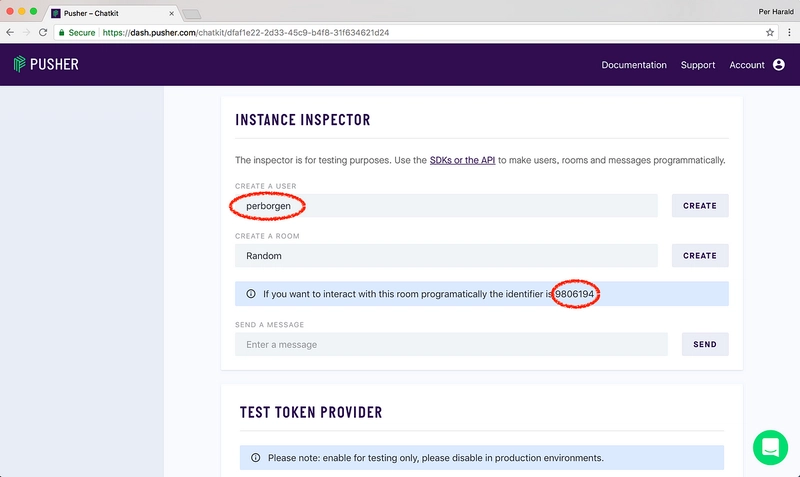This screenshot has width=800, height=477.
Task: Click the Per Harald profile name
Action: pos(776,12)
